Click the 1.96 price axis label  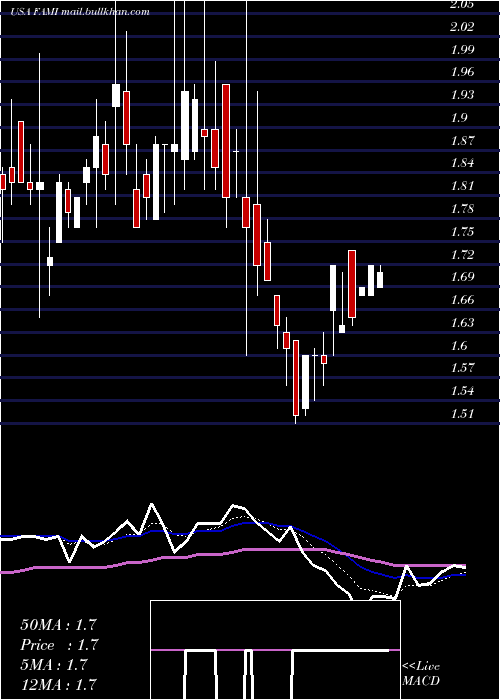pyautogui.click(x=461, y=72)
